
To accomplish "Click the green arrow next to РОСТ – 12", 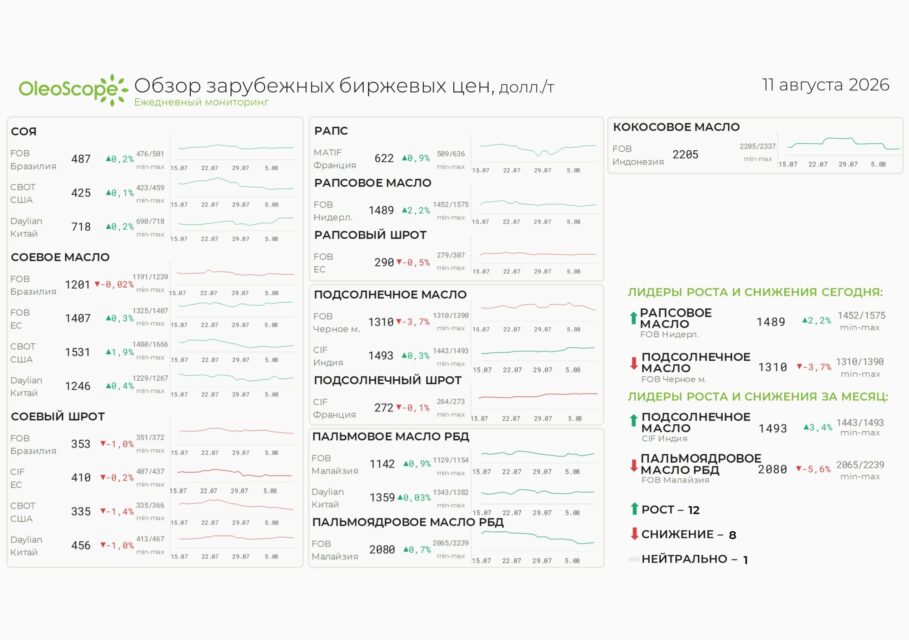I will click(x=634, y=509).
